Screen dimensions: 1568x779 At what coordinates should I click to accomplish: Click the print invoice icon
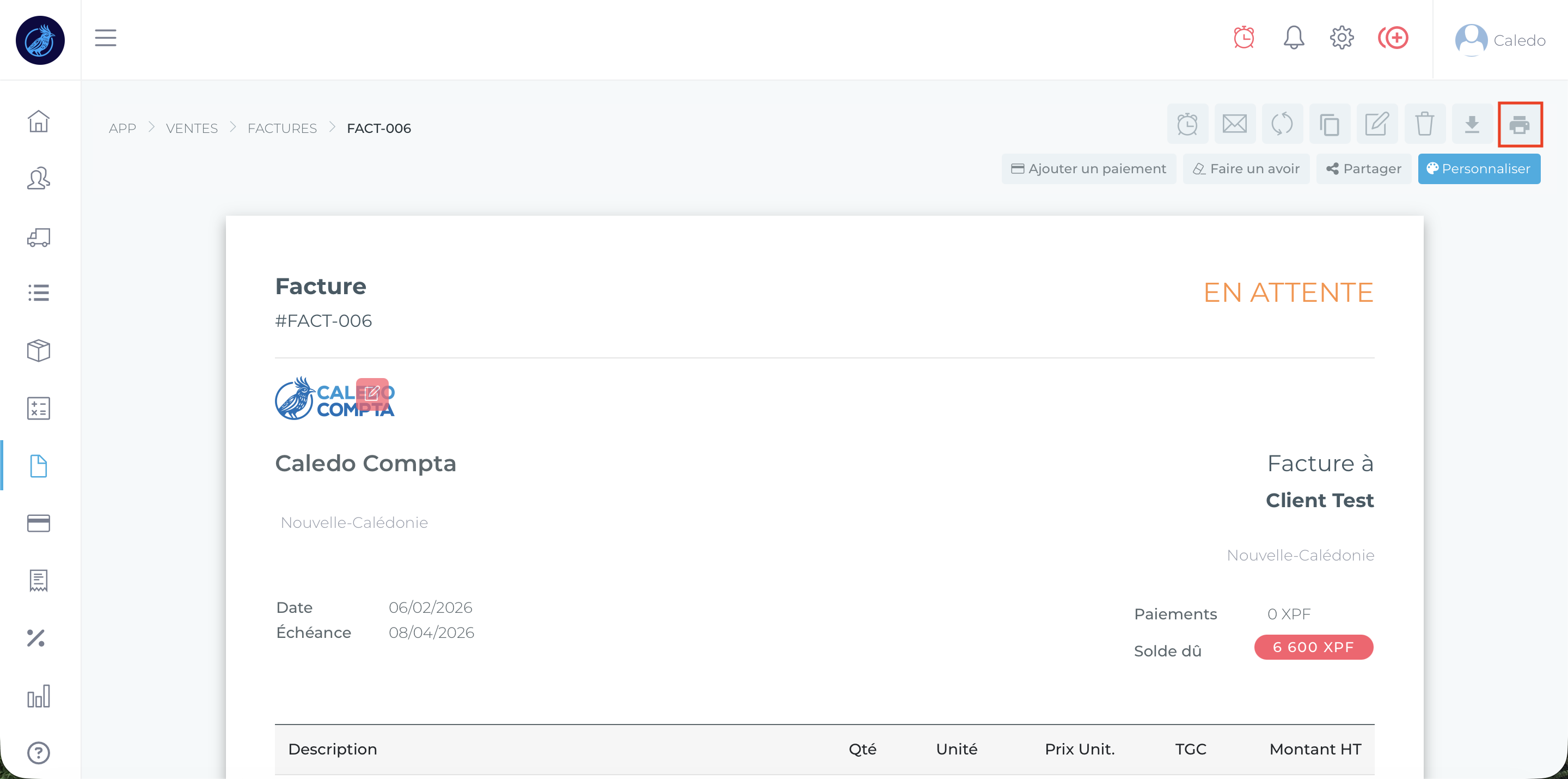(x=1520, y=125)
